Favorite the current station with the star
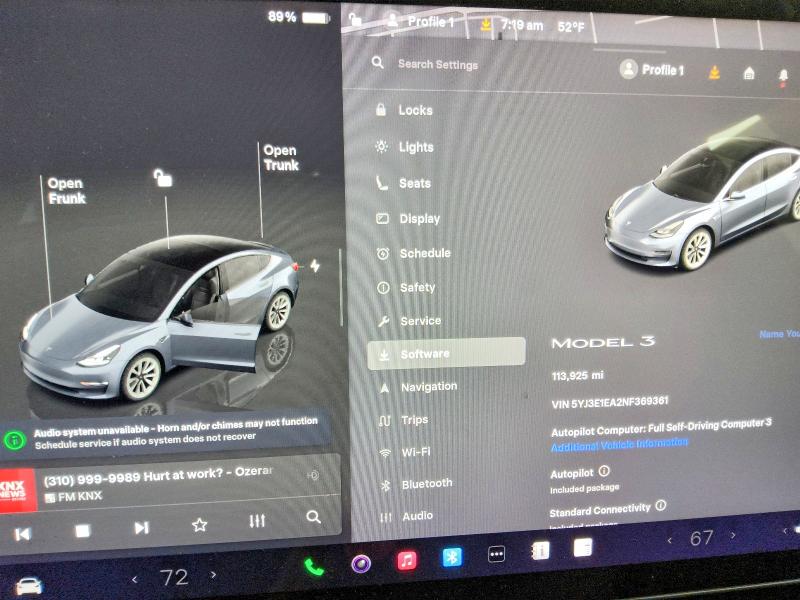The height and width of the screenshot is (600, 800). (199, 524)
